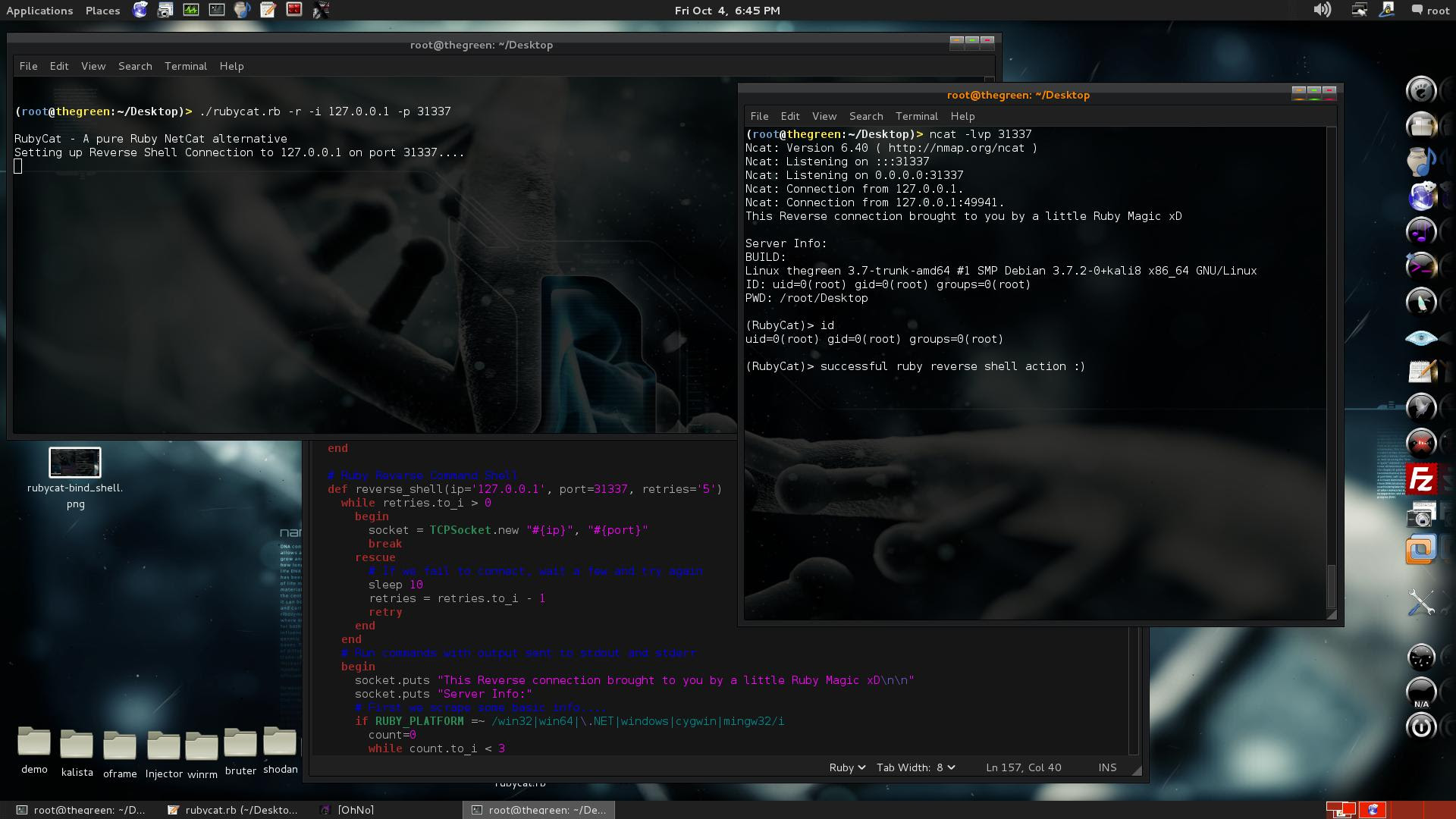This screenshot has width=1456, height=819.
Task: Open the file manager dock icon
Action: 1421,126
